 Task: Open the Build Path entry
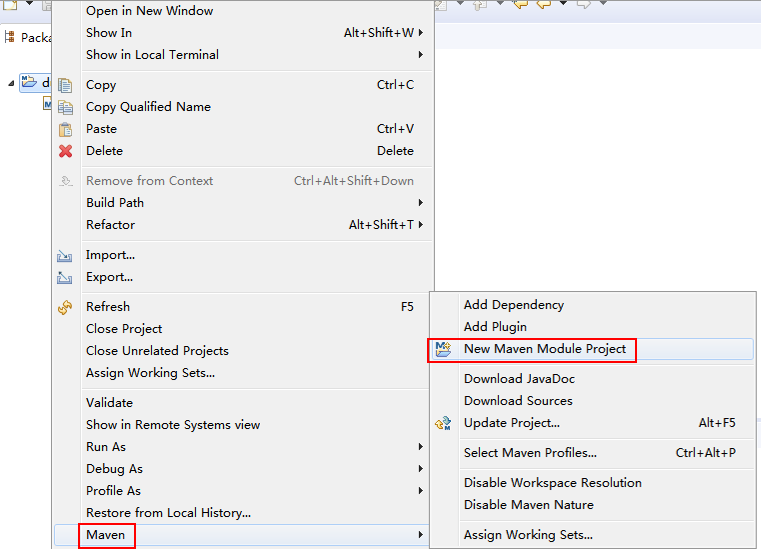pos(243,202)
